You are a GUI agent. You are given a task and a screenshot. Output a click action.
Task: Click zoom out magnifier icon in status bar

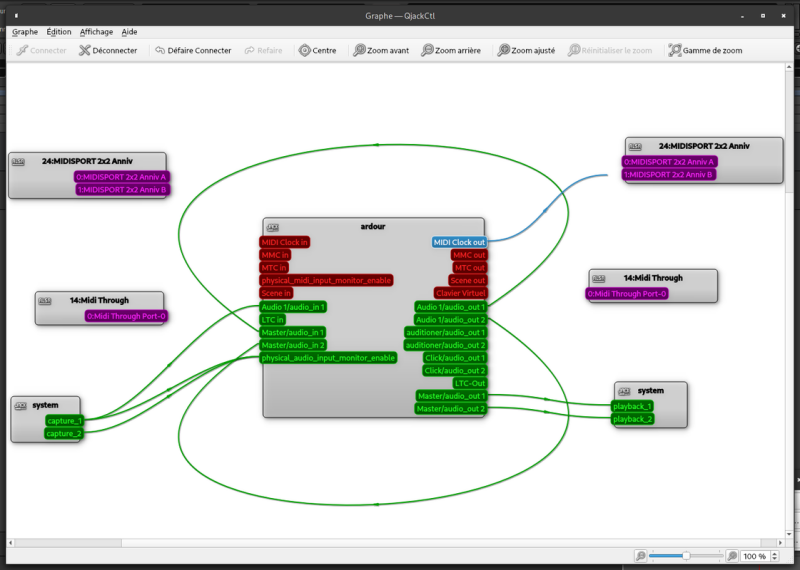coord(640,556)
